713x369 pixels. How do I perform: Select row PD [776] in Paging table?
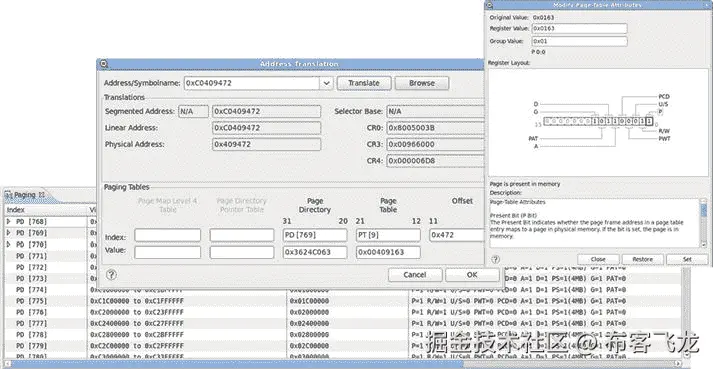(x=45, y=312)
